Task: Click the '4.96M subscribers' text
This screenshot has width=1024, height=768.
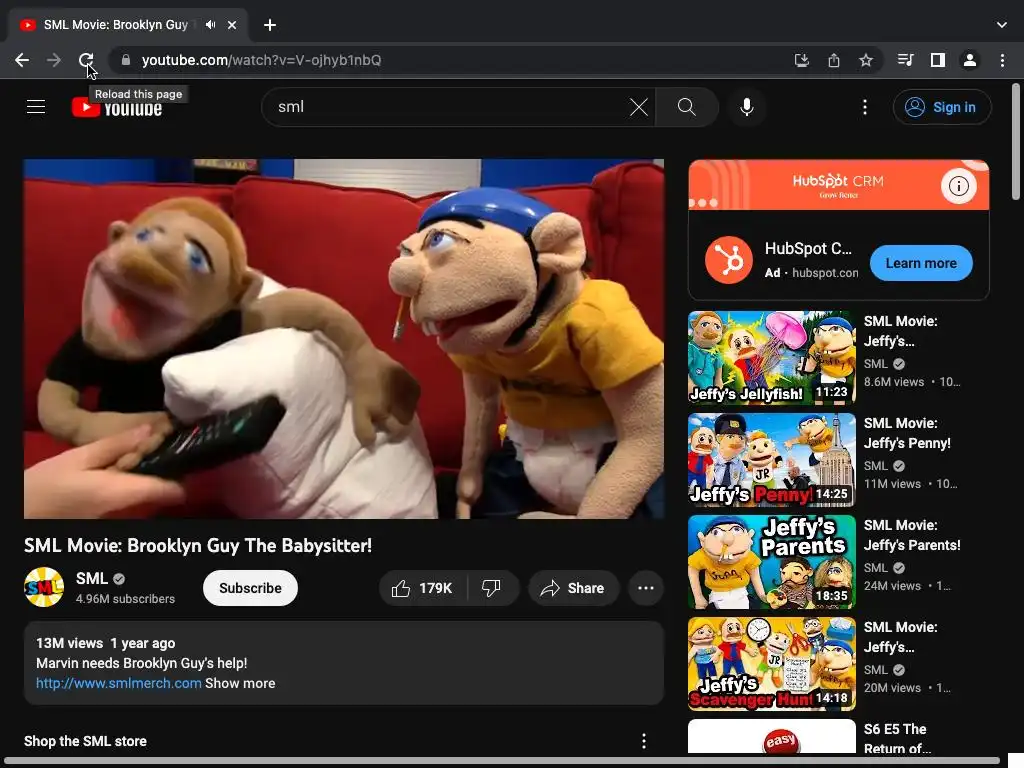Action: (x=125, y=599)
